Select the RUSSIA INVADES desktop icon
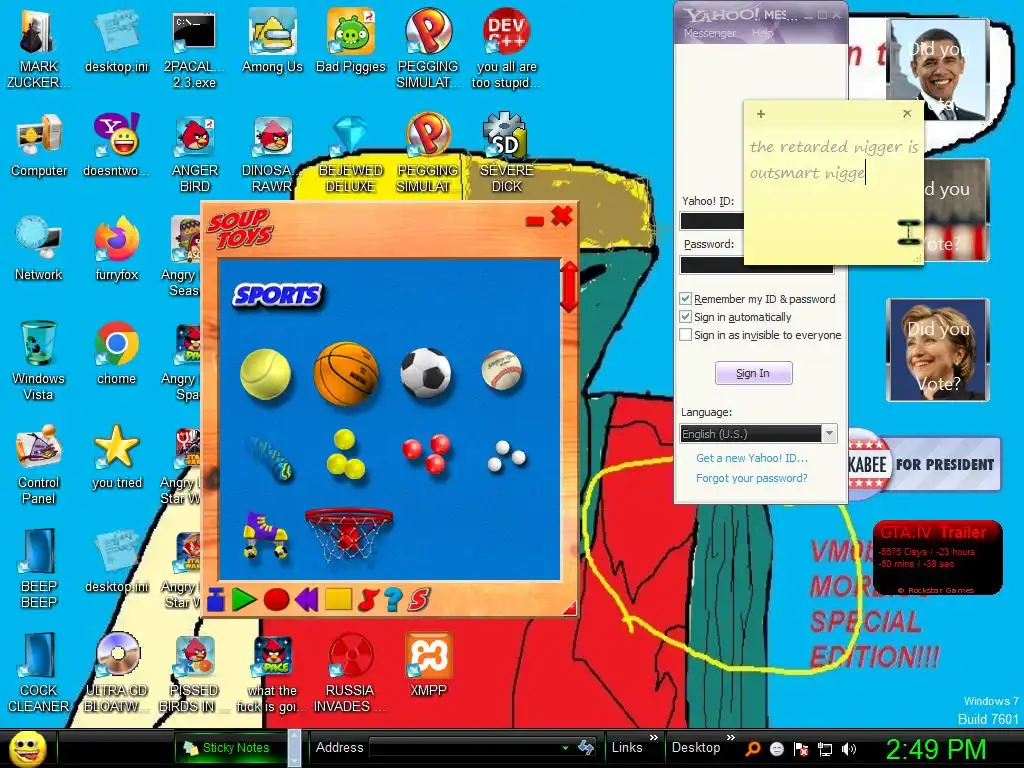Image resolution: width=1024 pixels, height=768 pixels. click(351, 673)
